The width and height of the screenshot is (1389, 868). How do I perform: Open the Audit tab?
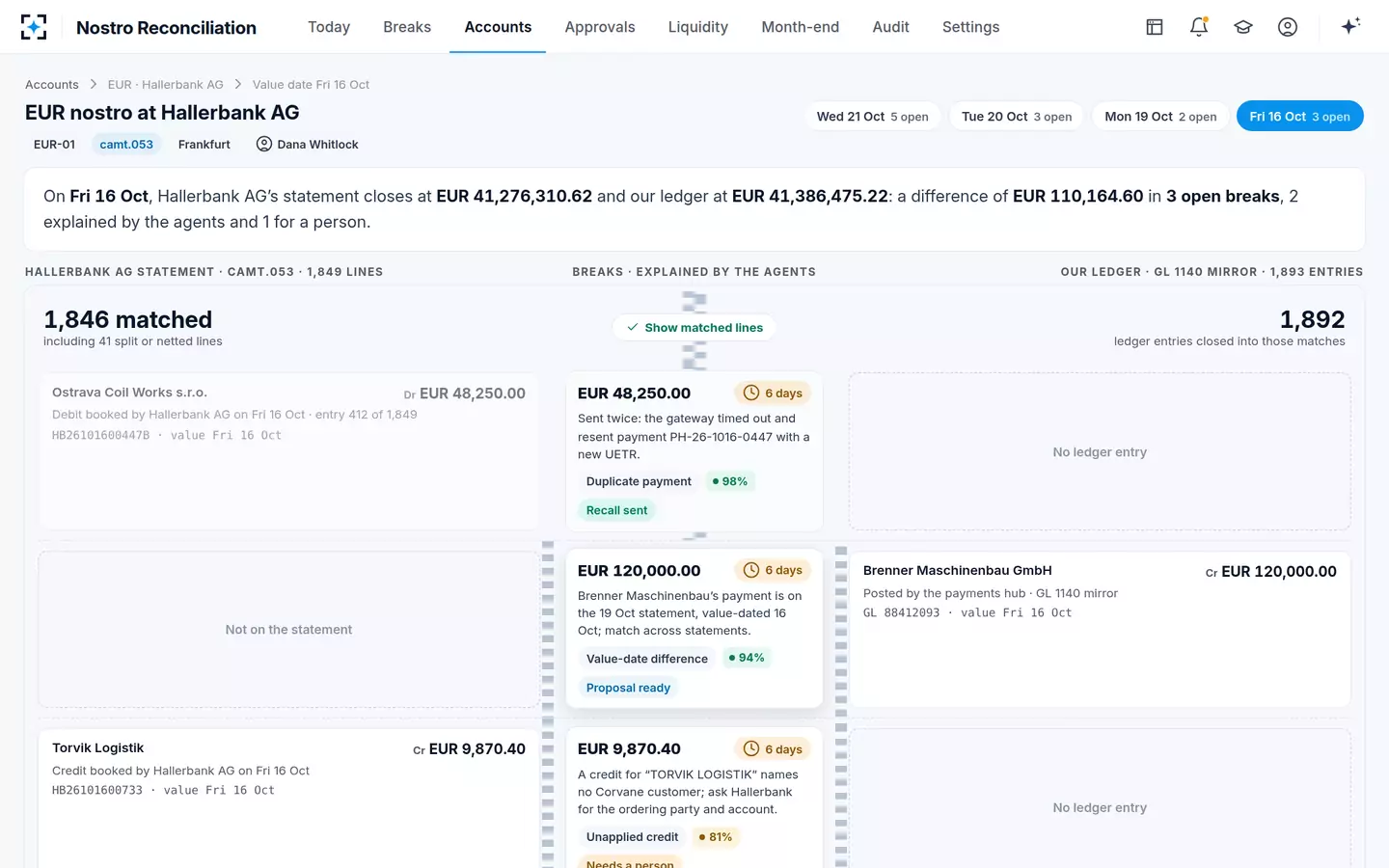[x=890, y=27]
